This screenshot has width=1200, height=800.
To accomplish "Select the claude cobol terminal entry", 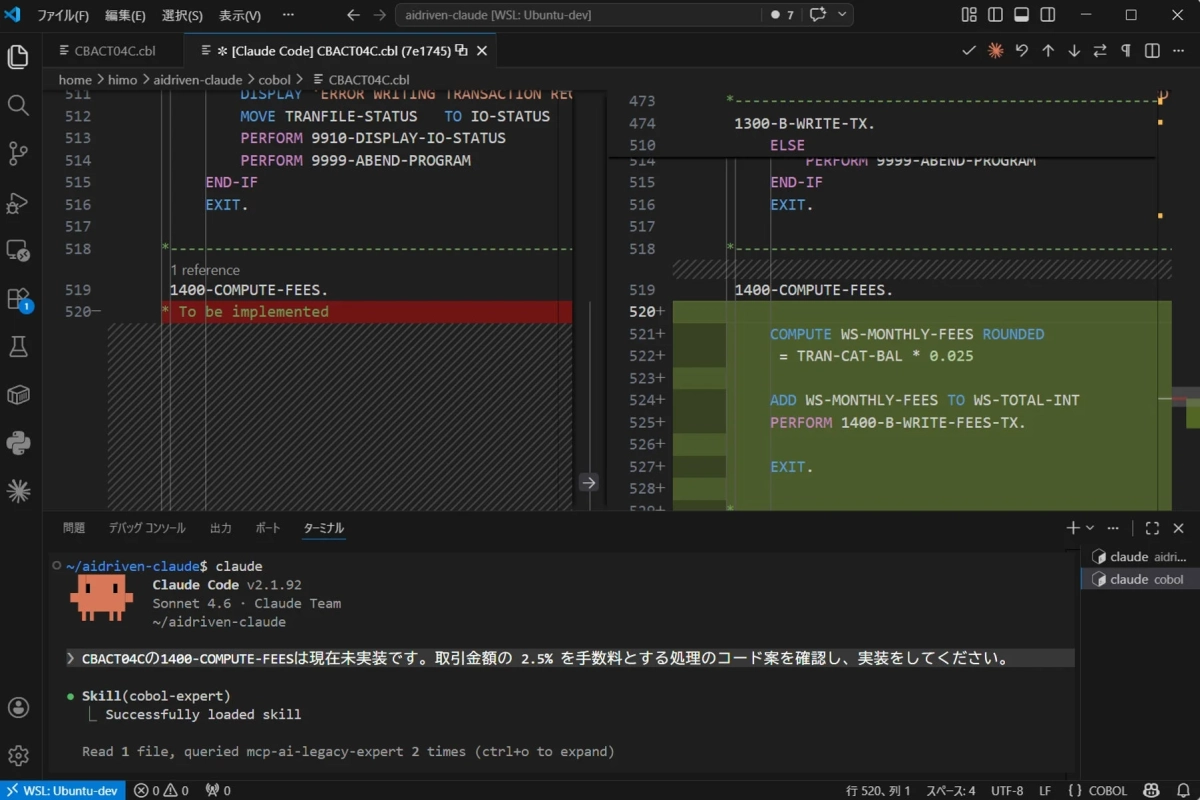I will [1138, 579].
